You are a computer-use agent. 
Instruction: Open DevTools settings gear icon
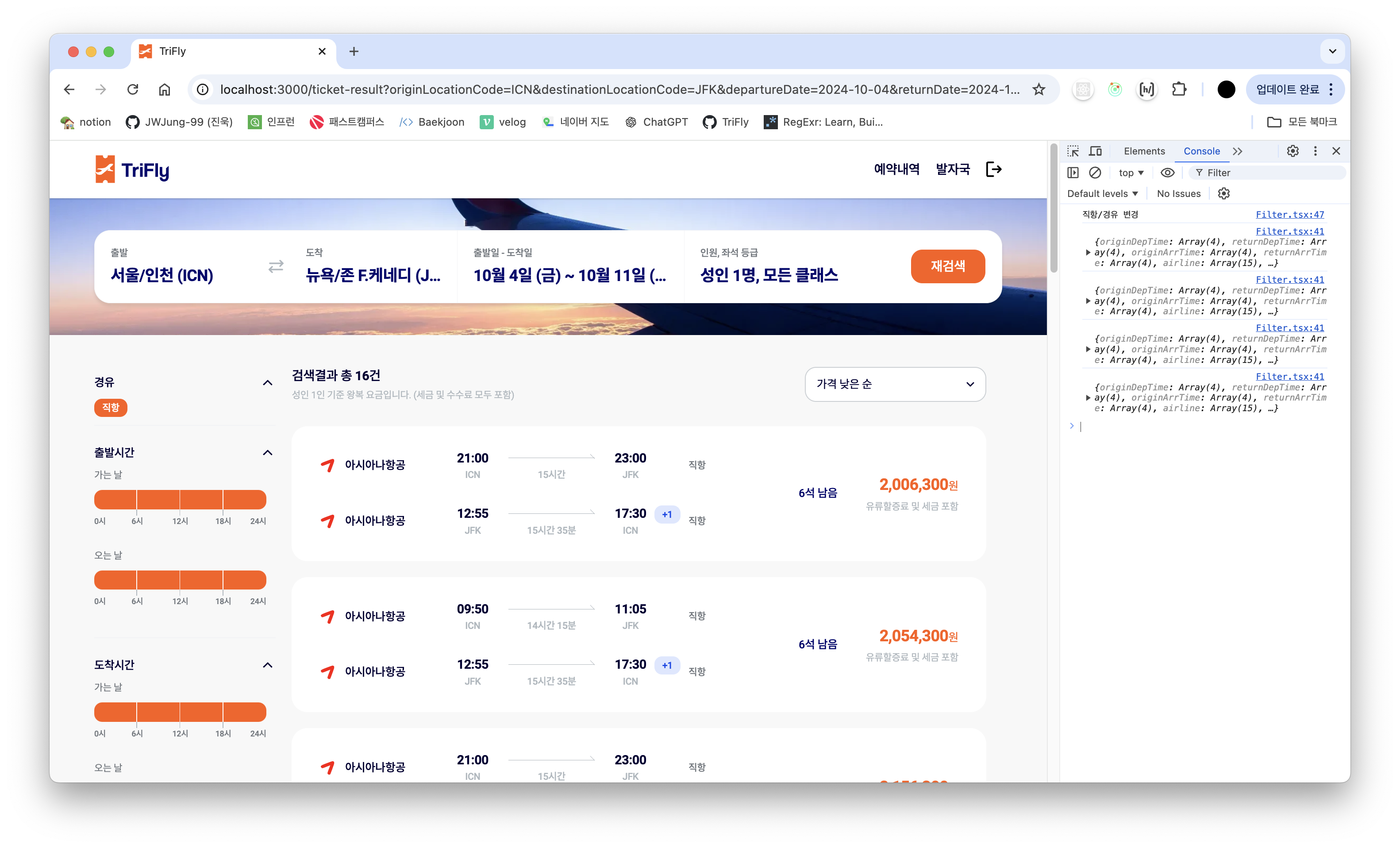1292,151
